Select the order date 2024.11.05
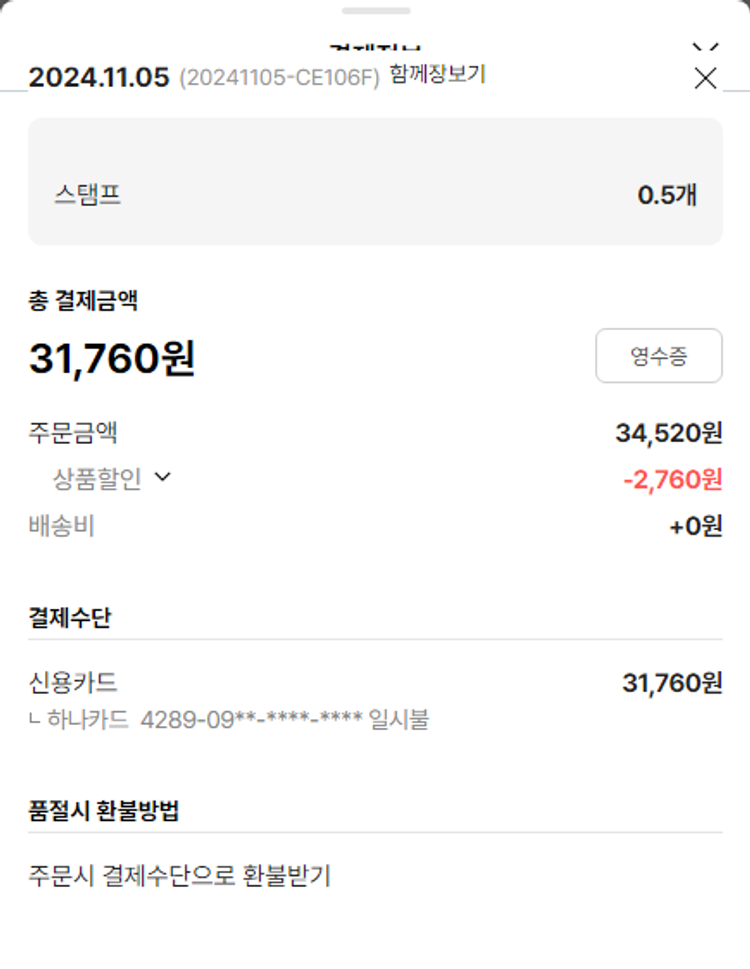Image resolution: width=750 pixels, height=969 pixels. pos(99,78)
